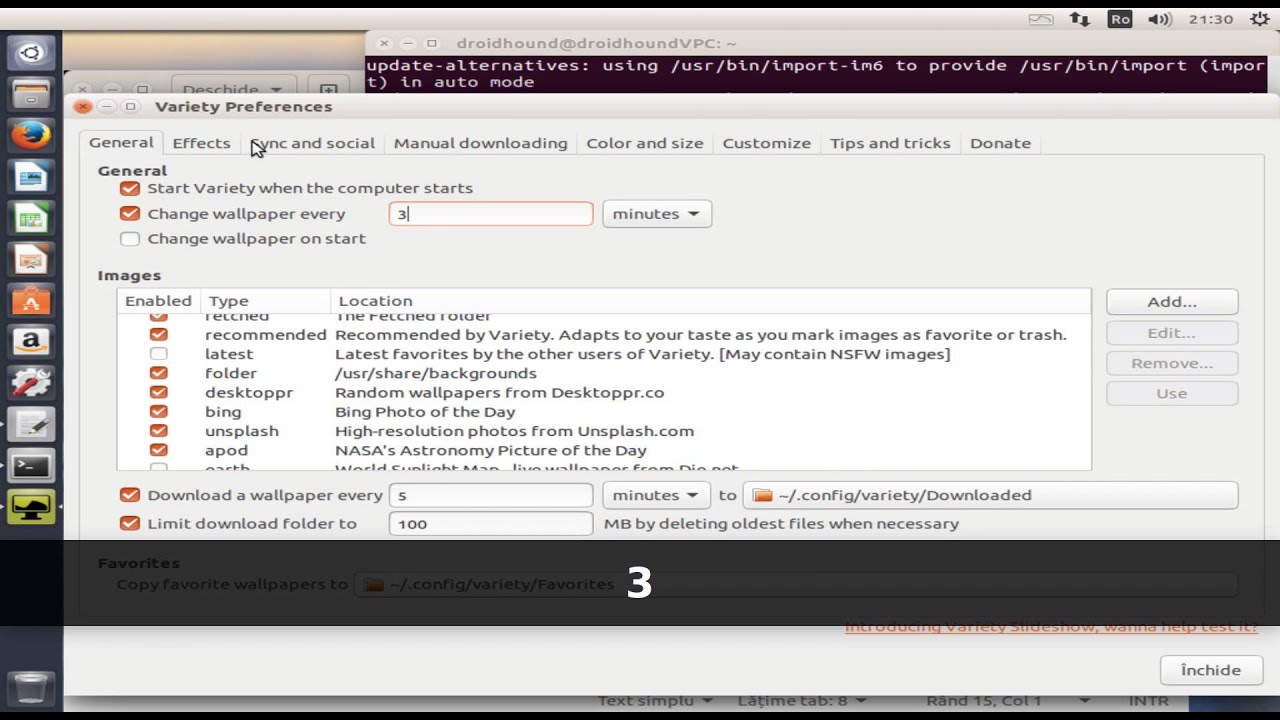1280x720 pixels.
Task: Open the mail indicator in the top panel
Action: point(1041,19)
